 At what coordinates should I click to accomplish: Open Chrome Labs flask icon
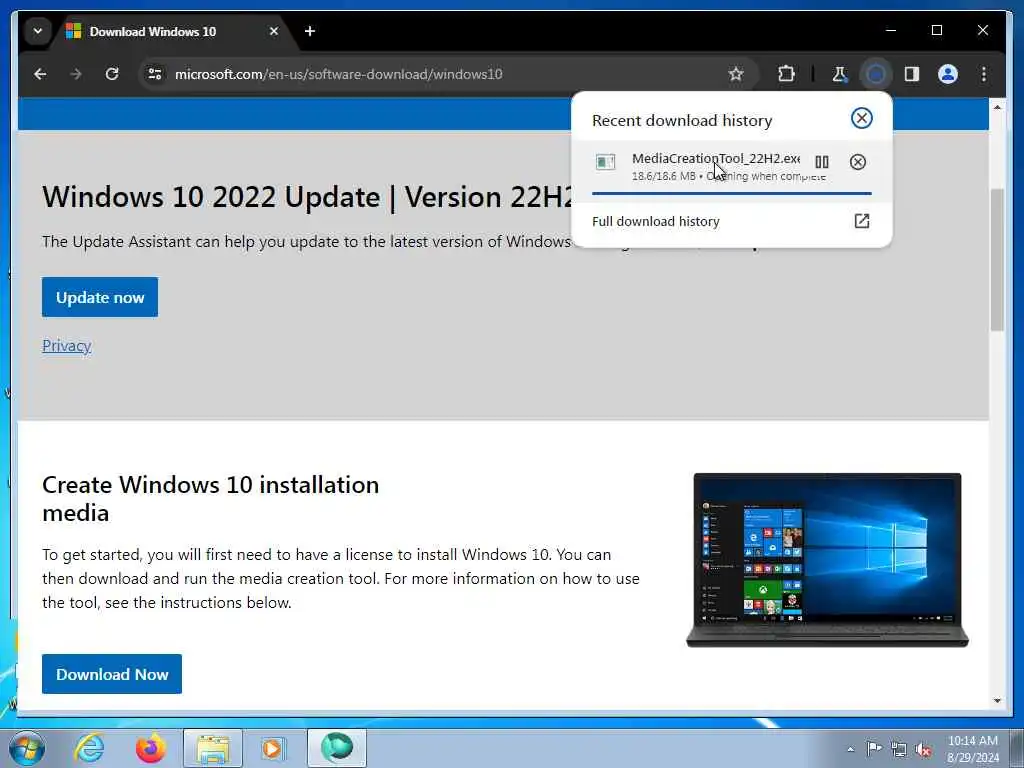coord(839,74)
